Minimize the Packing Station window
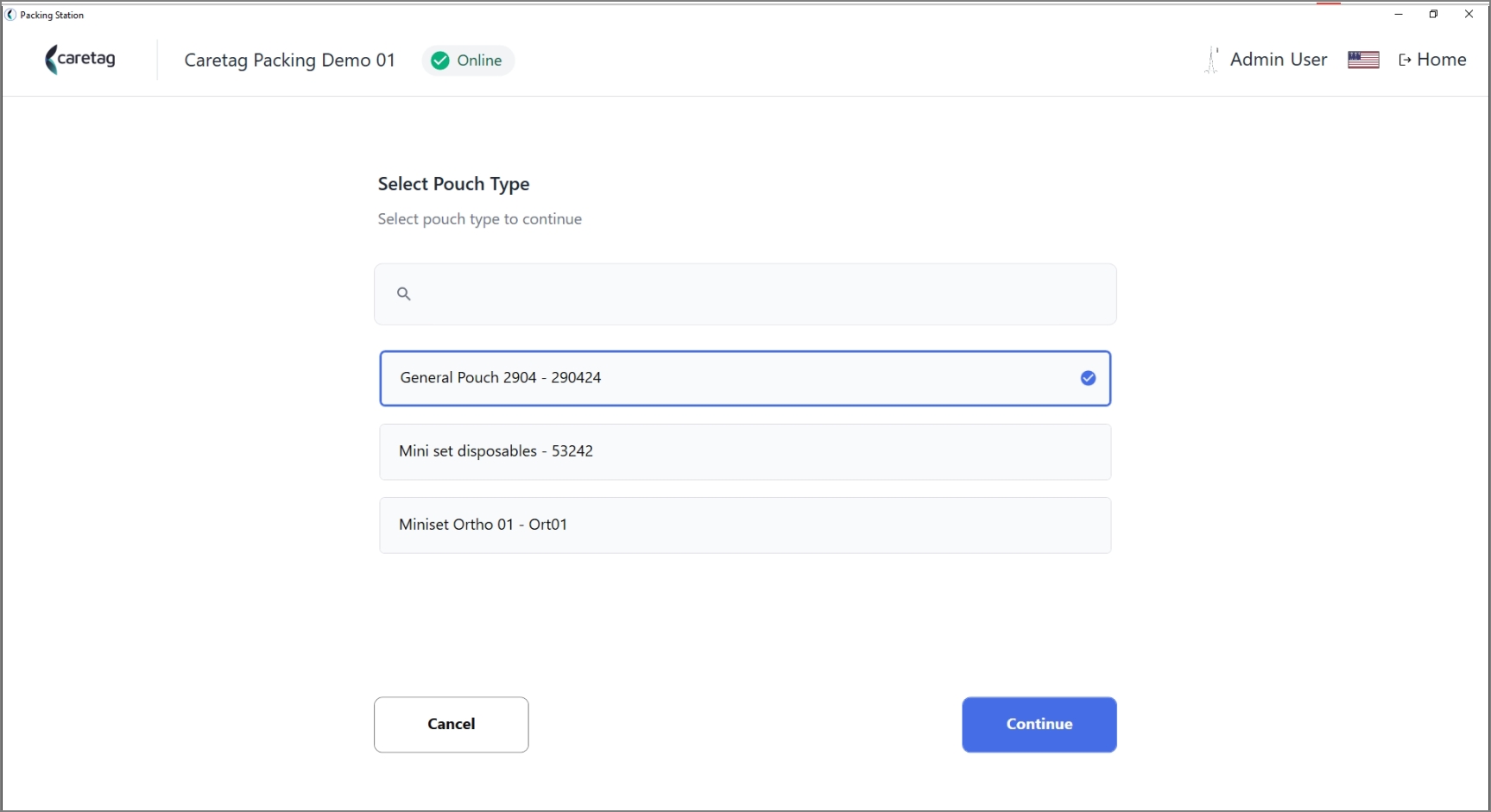The image size is (1491, 812). click(1399, 15)
